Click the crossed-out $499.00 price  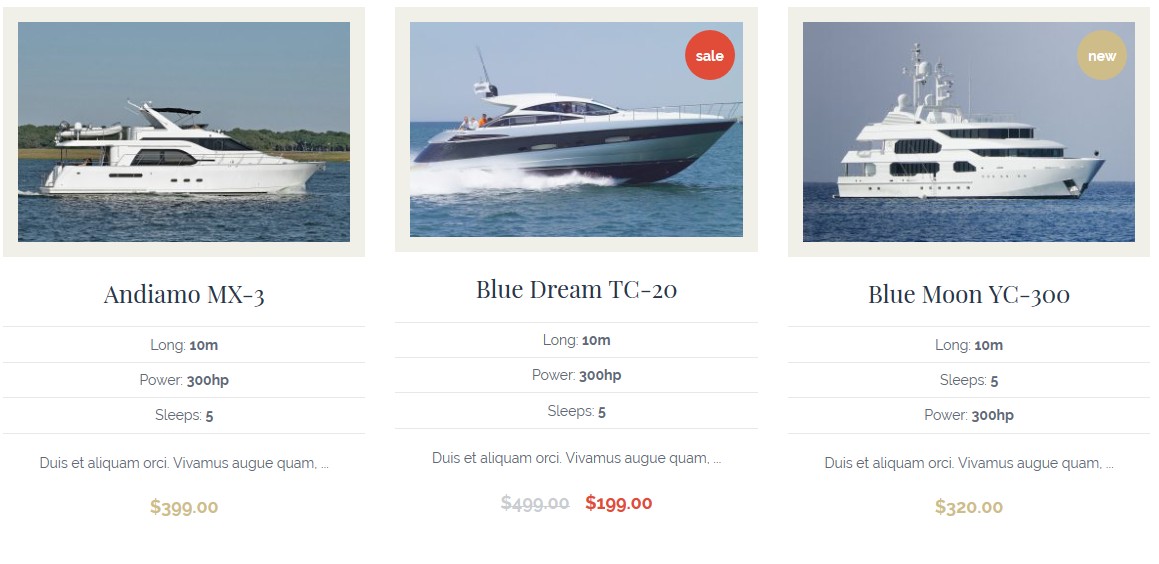(535, 503)
